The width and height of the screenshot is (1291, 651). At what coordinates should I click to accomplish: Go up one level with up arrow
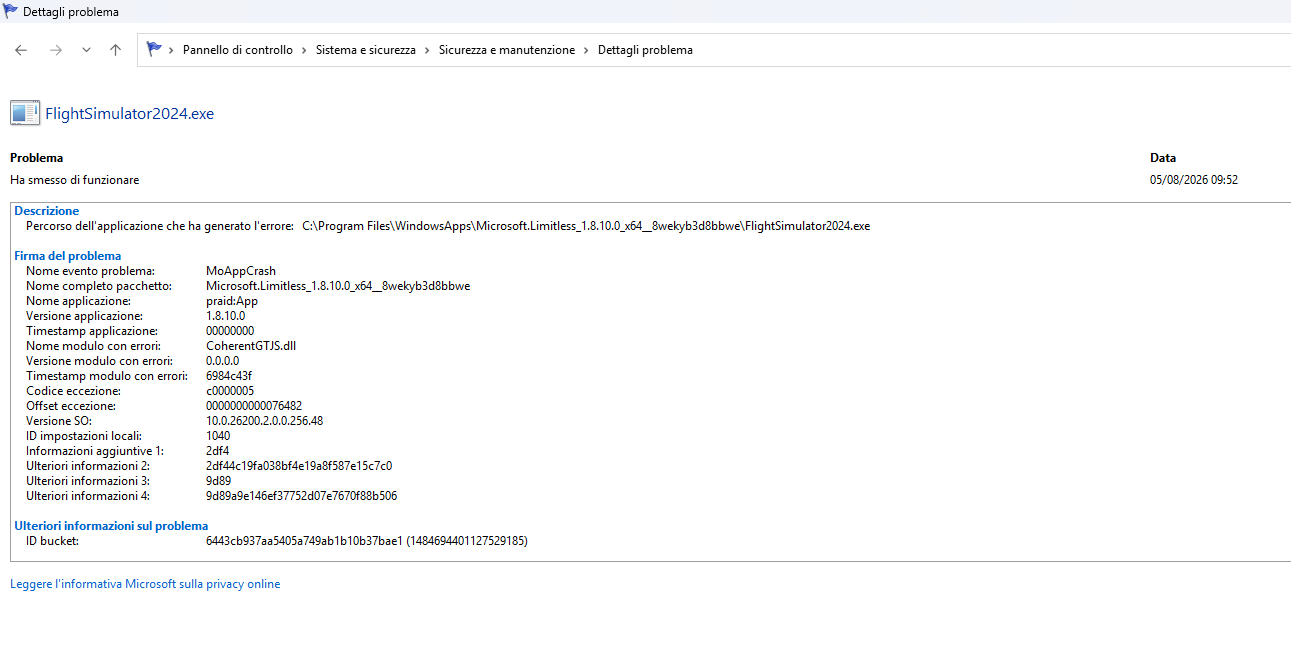tap(115, 50)
